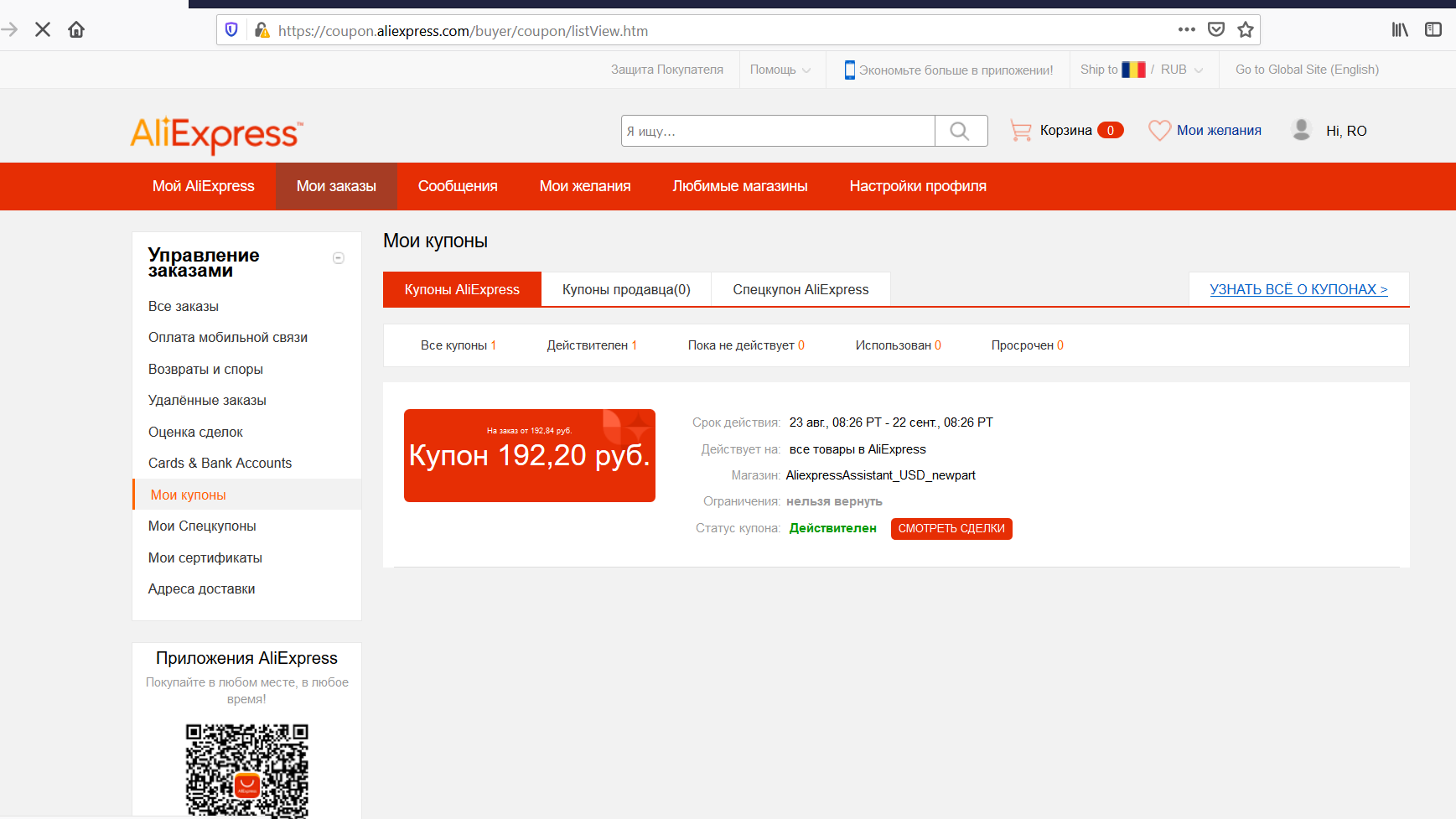Toggle browser sidebar icon
The width and height of the screenshot is (1456, 819).
(1433, 30)
